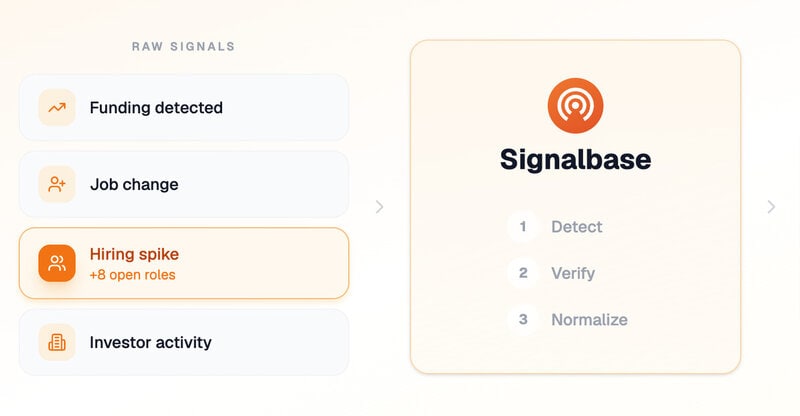Click the Verify step label
Image resolution: width=800 pixels, height=416 pixels.
click(x=573, y=274)
